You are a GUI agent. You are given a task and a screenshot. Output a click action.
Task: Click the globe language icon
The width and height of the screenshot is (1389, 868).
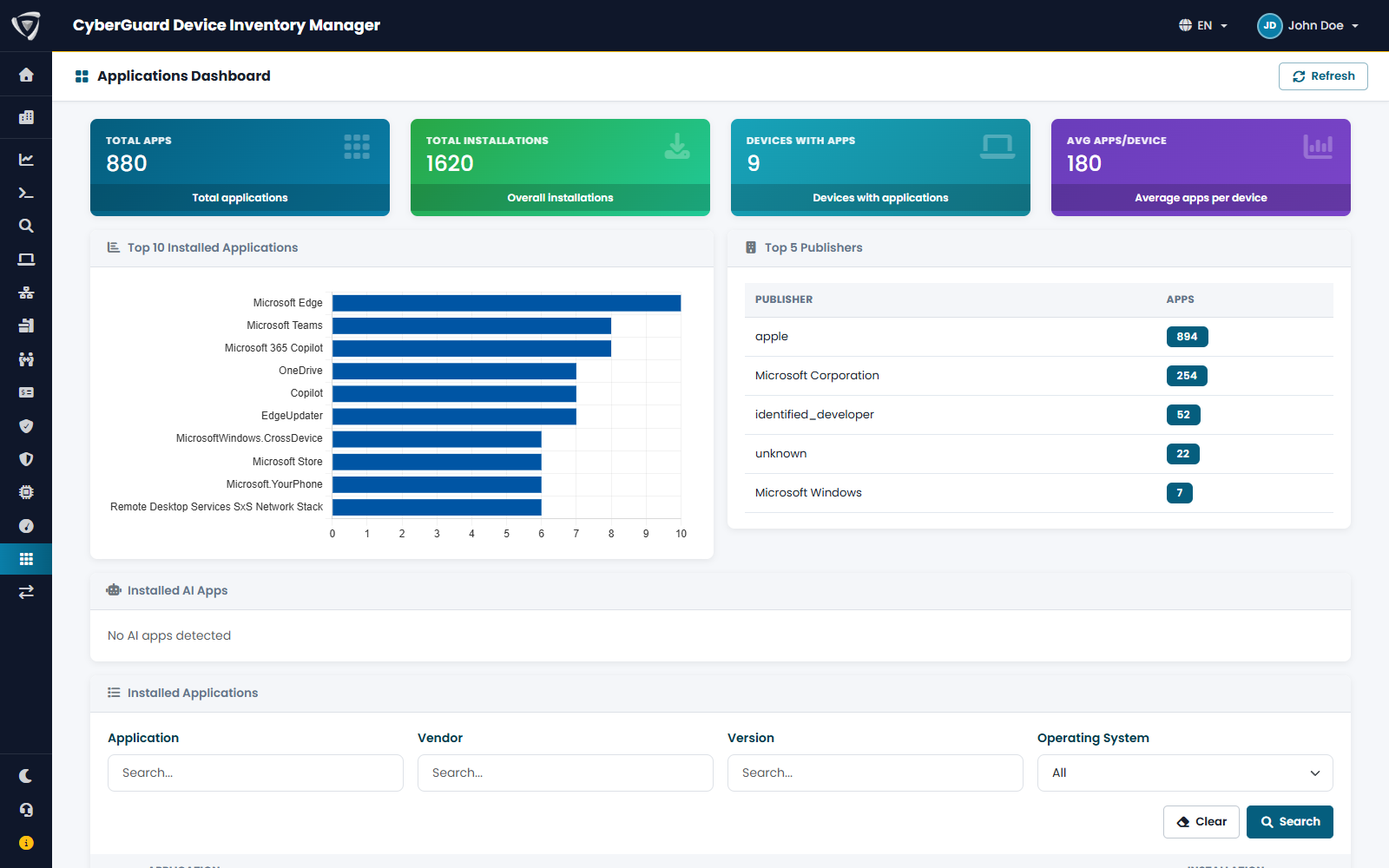[x=1185, y=25]
